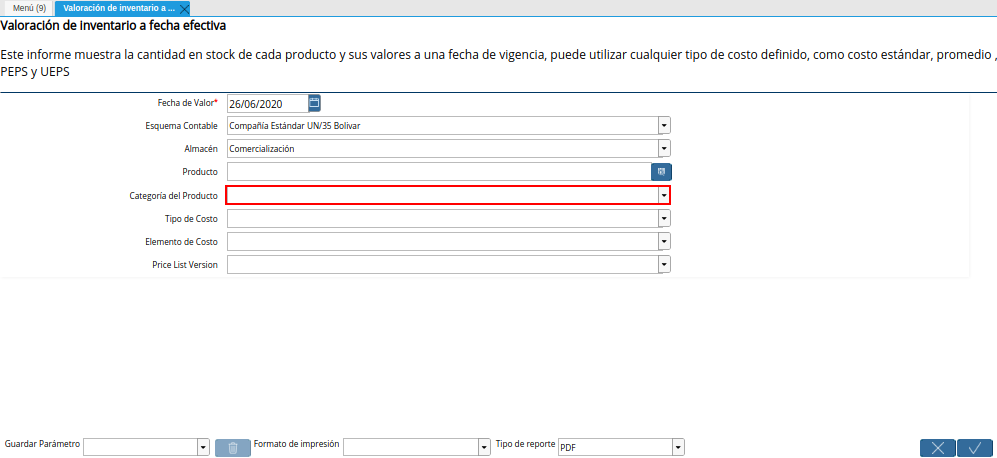Open the Almacén dropdown list
The width and height of the screenshot is (997, 458).
(x=664, y=149)
